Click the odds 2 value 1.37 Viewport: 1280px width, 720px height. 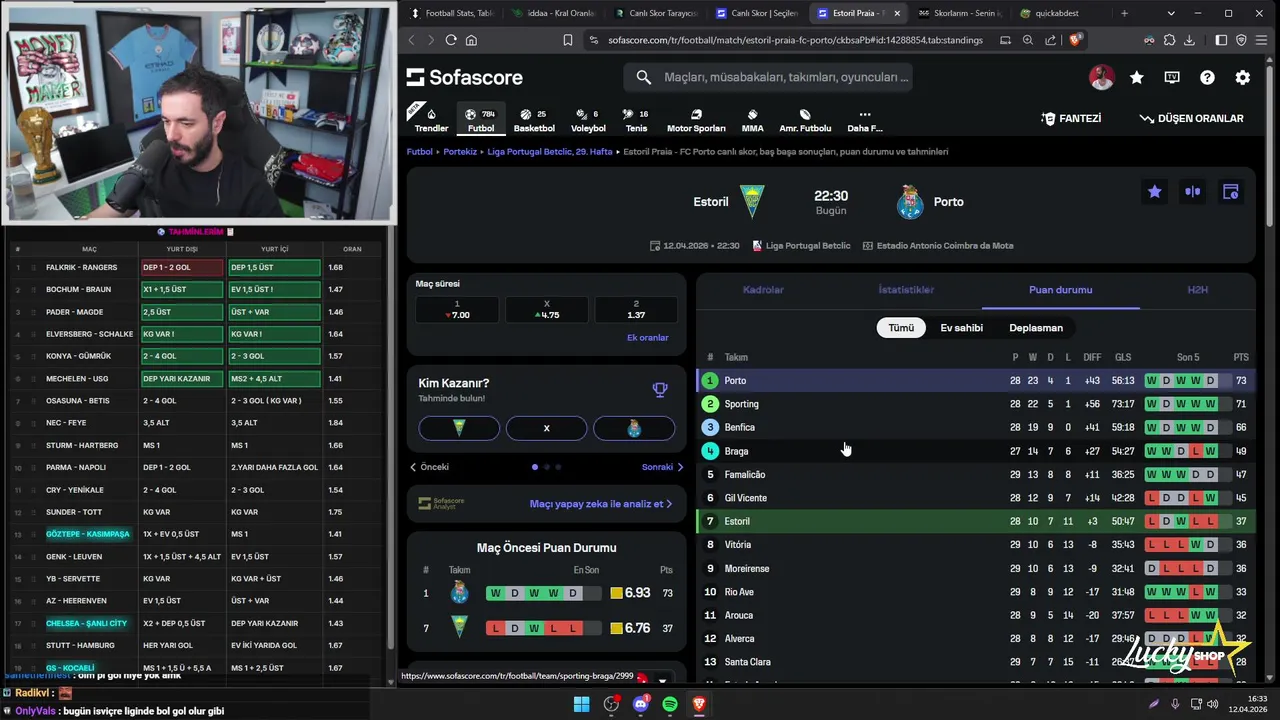pyautogui.click(x=636, y=310)
